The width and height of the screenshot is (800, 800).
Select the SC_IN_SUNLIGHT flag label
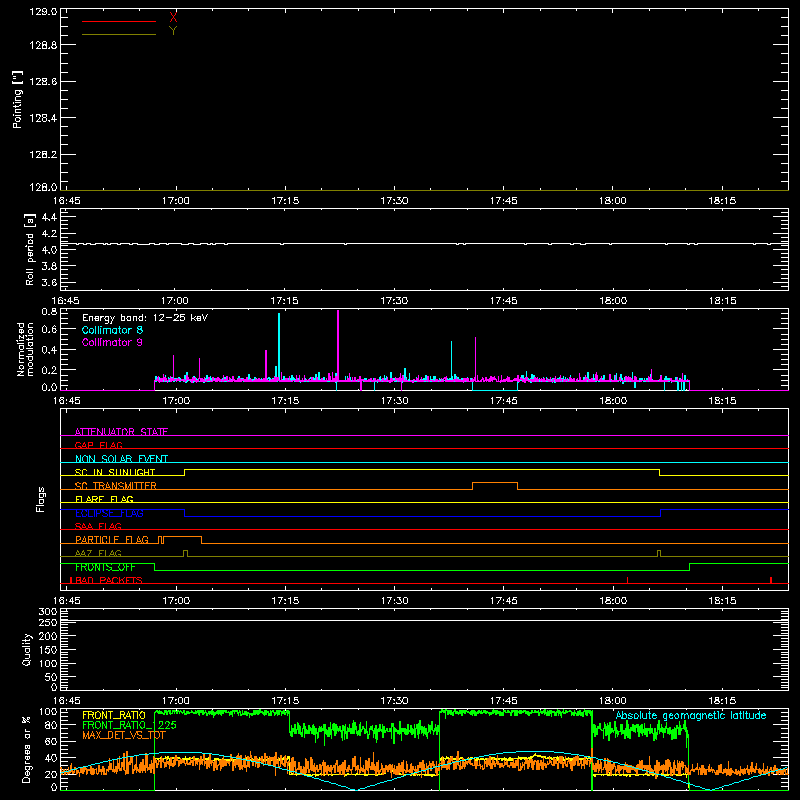click(x=115, y=472)
